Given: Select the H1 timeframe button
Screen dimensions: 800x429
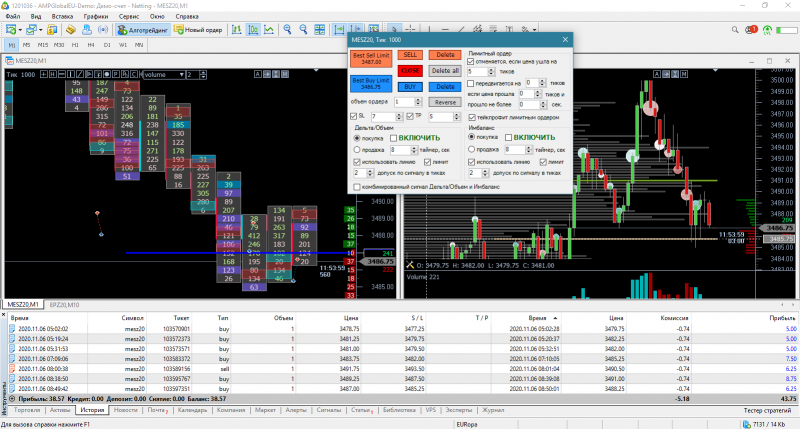Looking at the screenshot, I should tap(75, 45).
